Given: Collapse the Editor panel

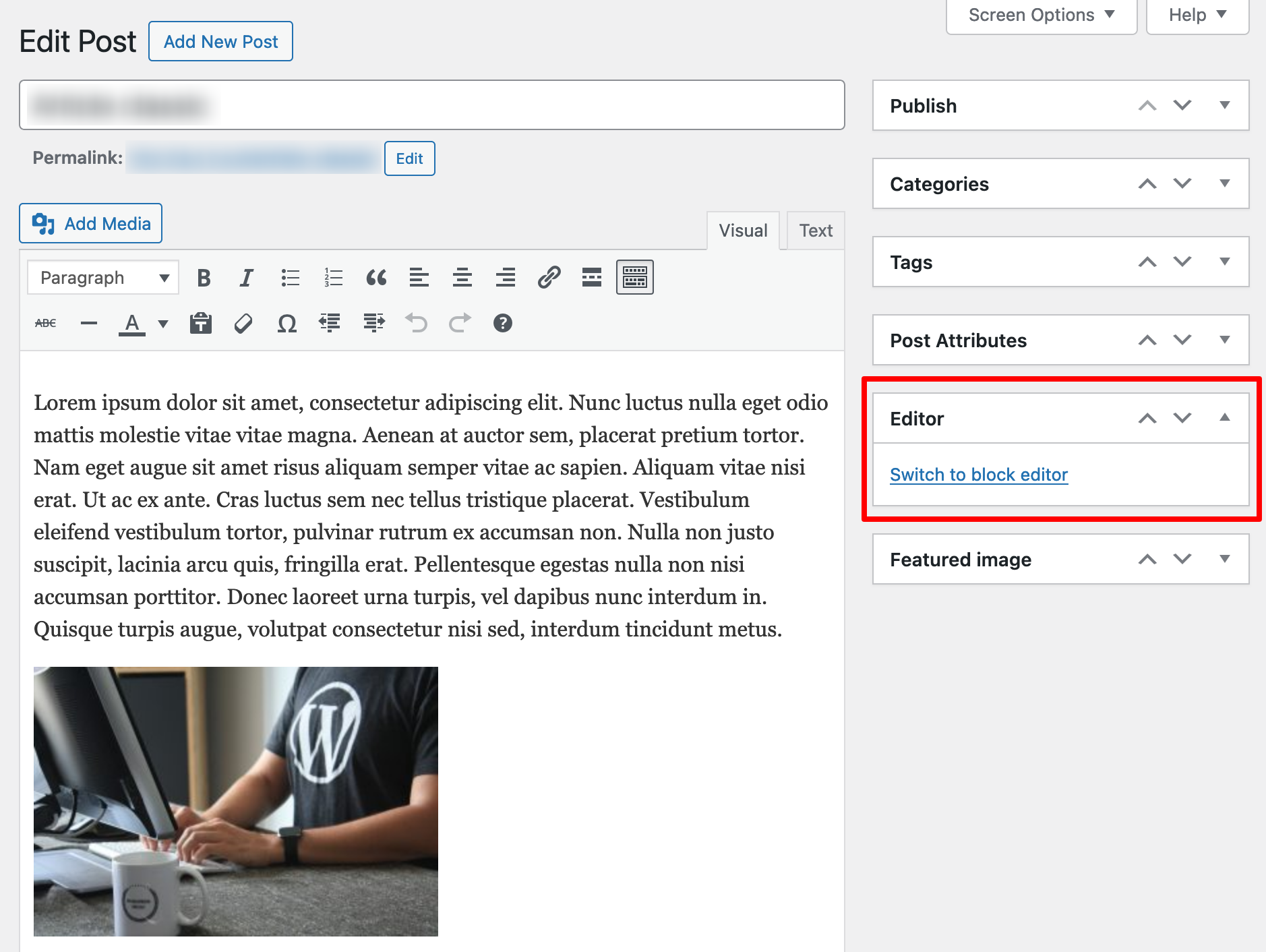Looking at the screenshot, I should tap(1225, 418).
